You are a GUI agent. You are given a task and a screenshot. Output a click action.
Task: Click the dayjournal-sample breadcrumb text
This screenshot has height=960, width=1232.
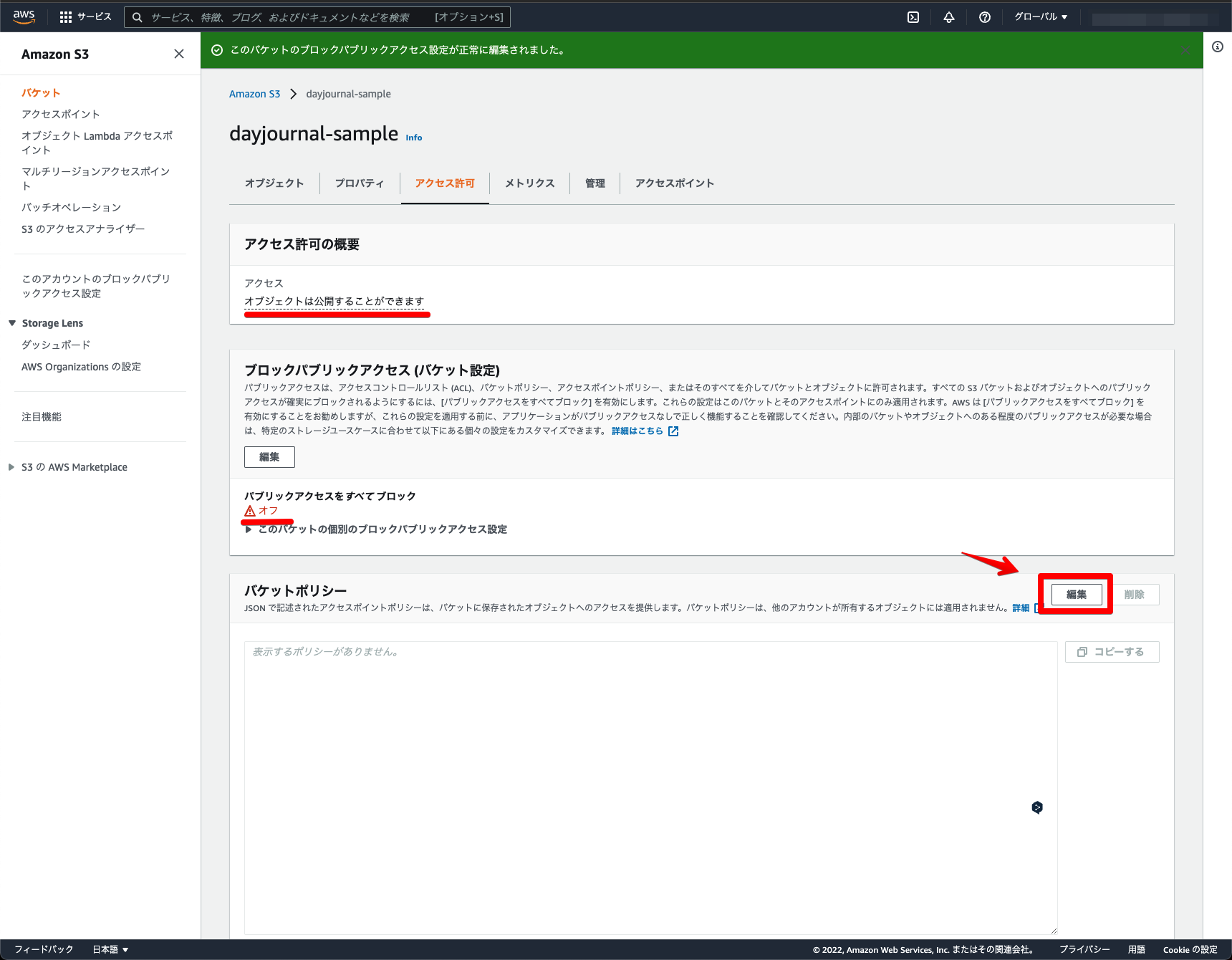(349, 94)
